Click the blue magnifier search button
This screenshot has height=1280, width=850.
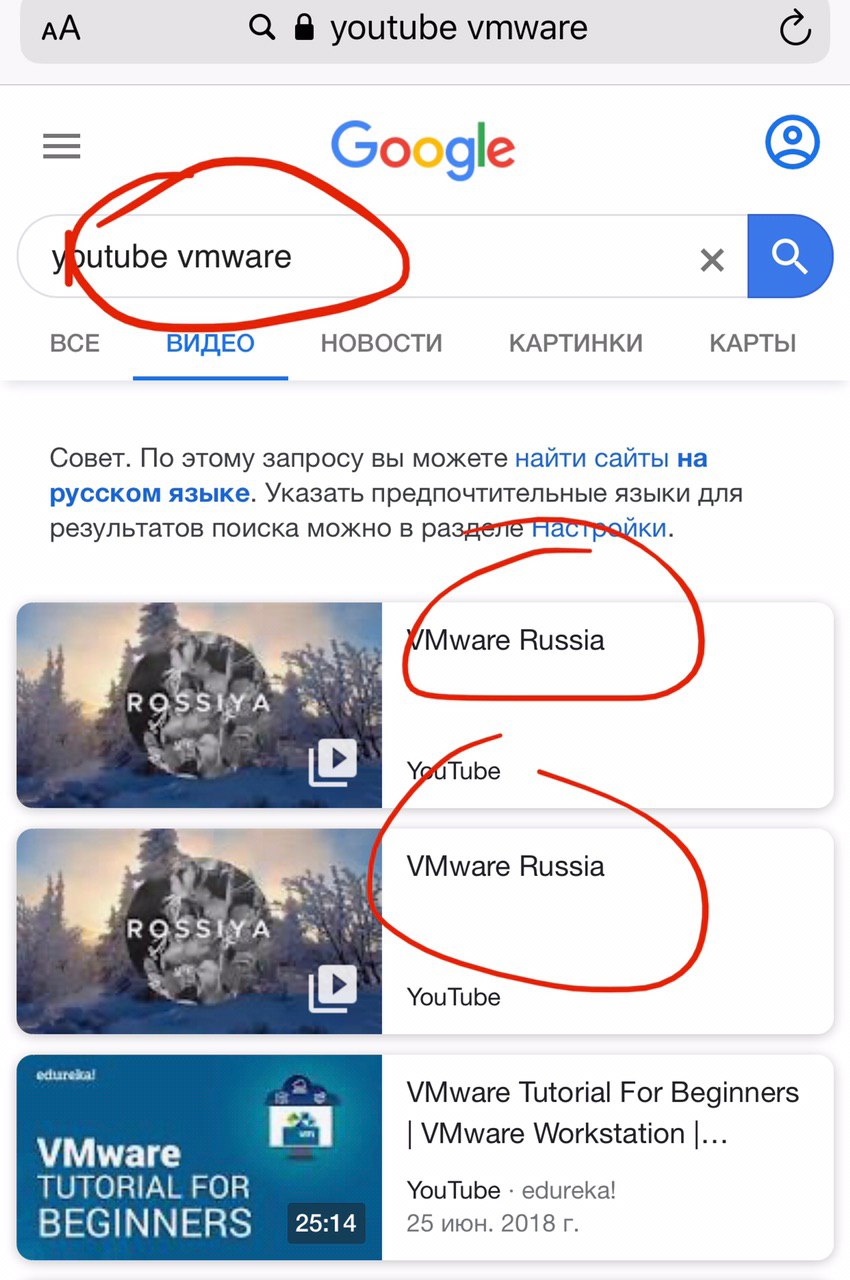tap(790, 257)
